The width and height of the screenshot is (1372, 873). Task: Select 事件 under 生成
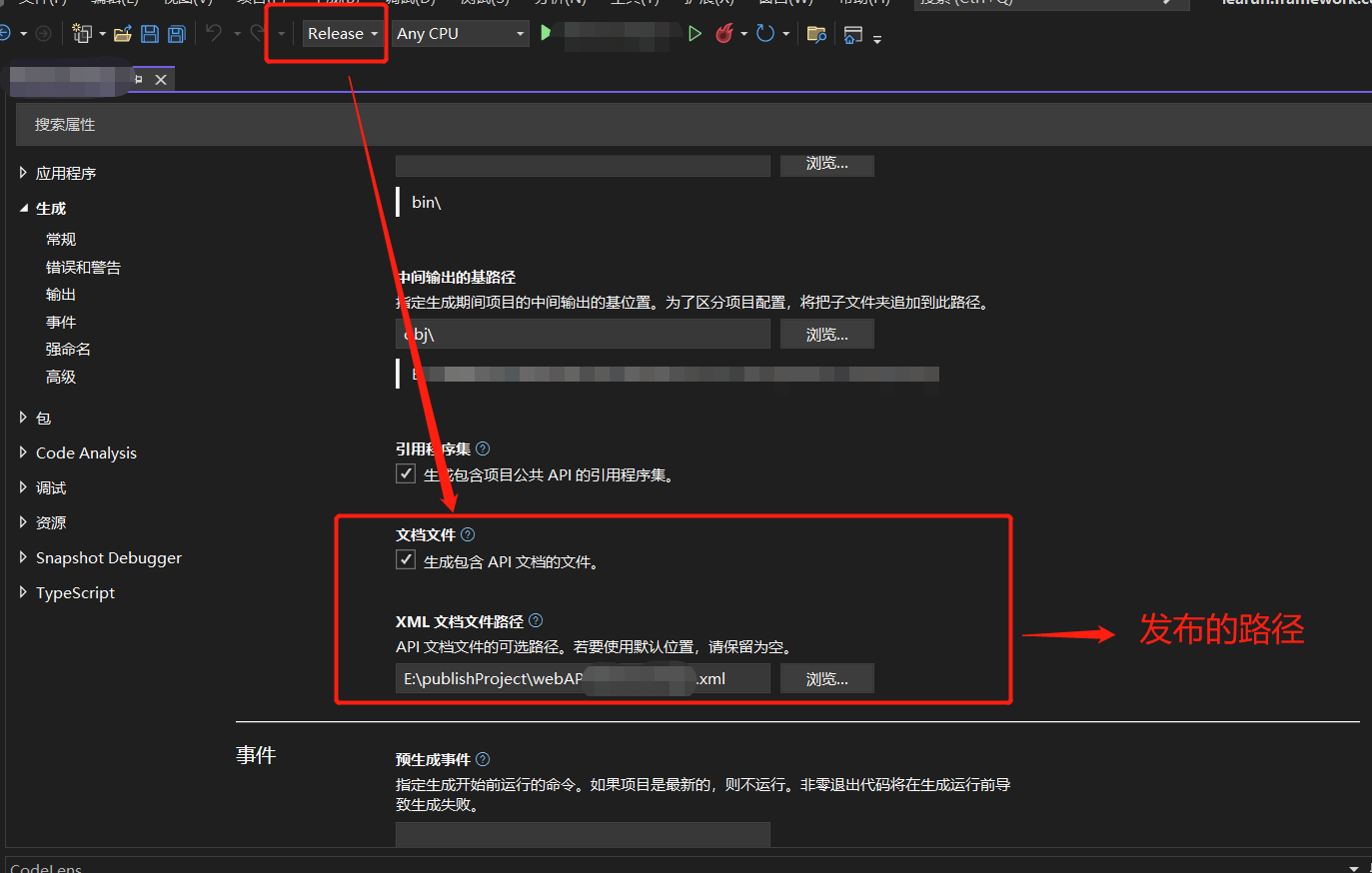click(x=61, y=322)
